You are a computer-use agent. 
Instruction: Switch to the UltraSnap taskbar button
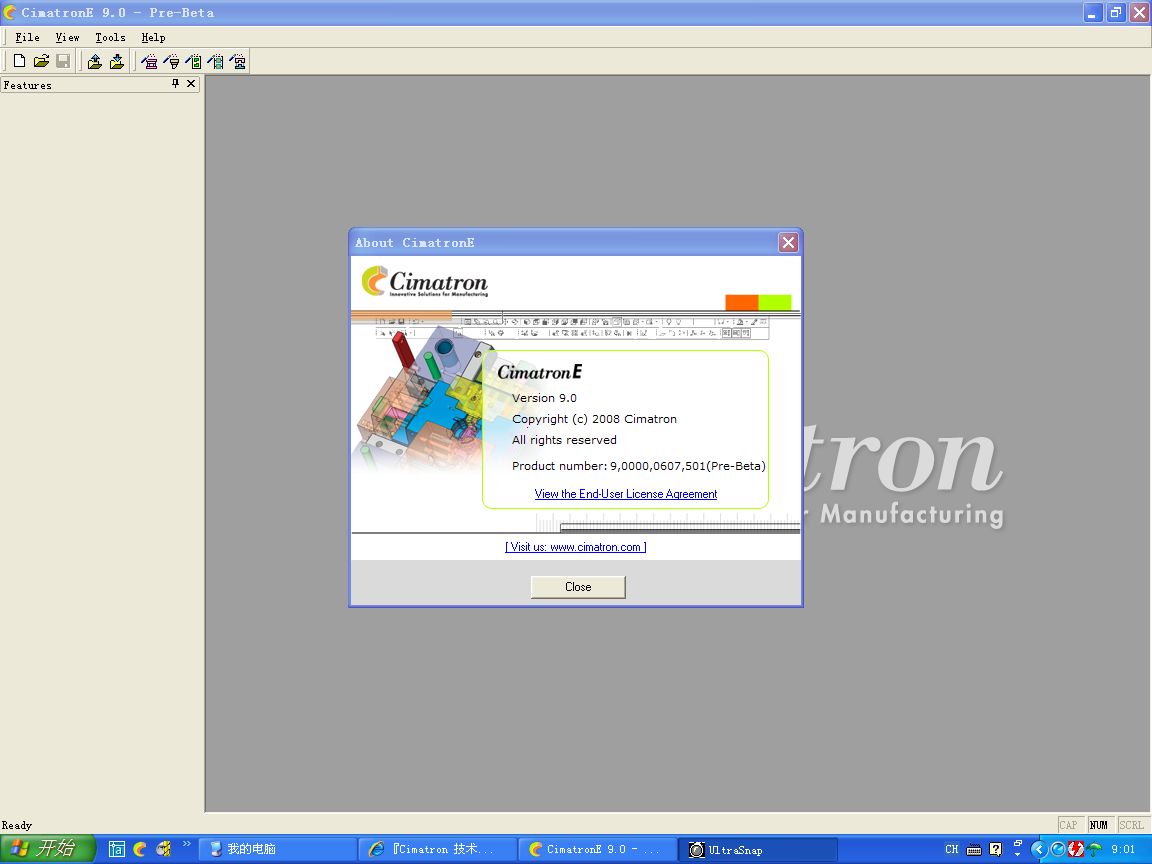coord(757,849)
